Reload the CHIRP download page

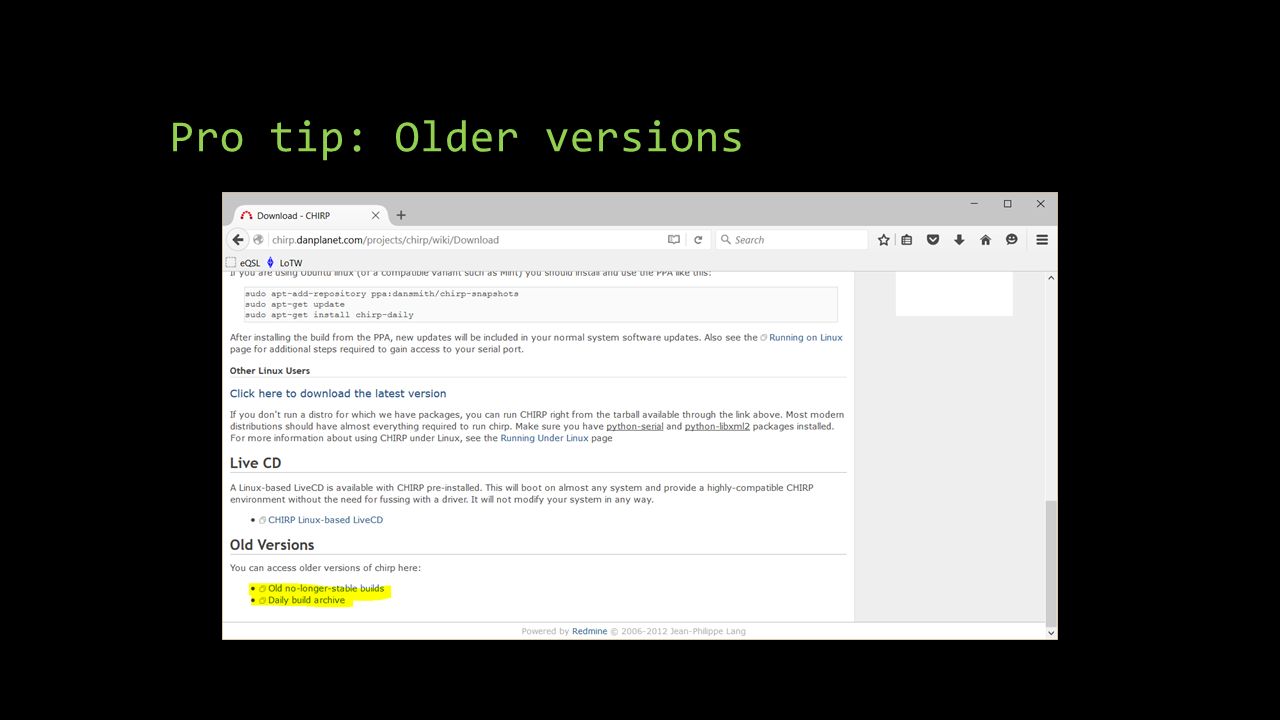tap(698, 240)
